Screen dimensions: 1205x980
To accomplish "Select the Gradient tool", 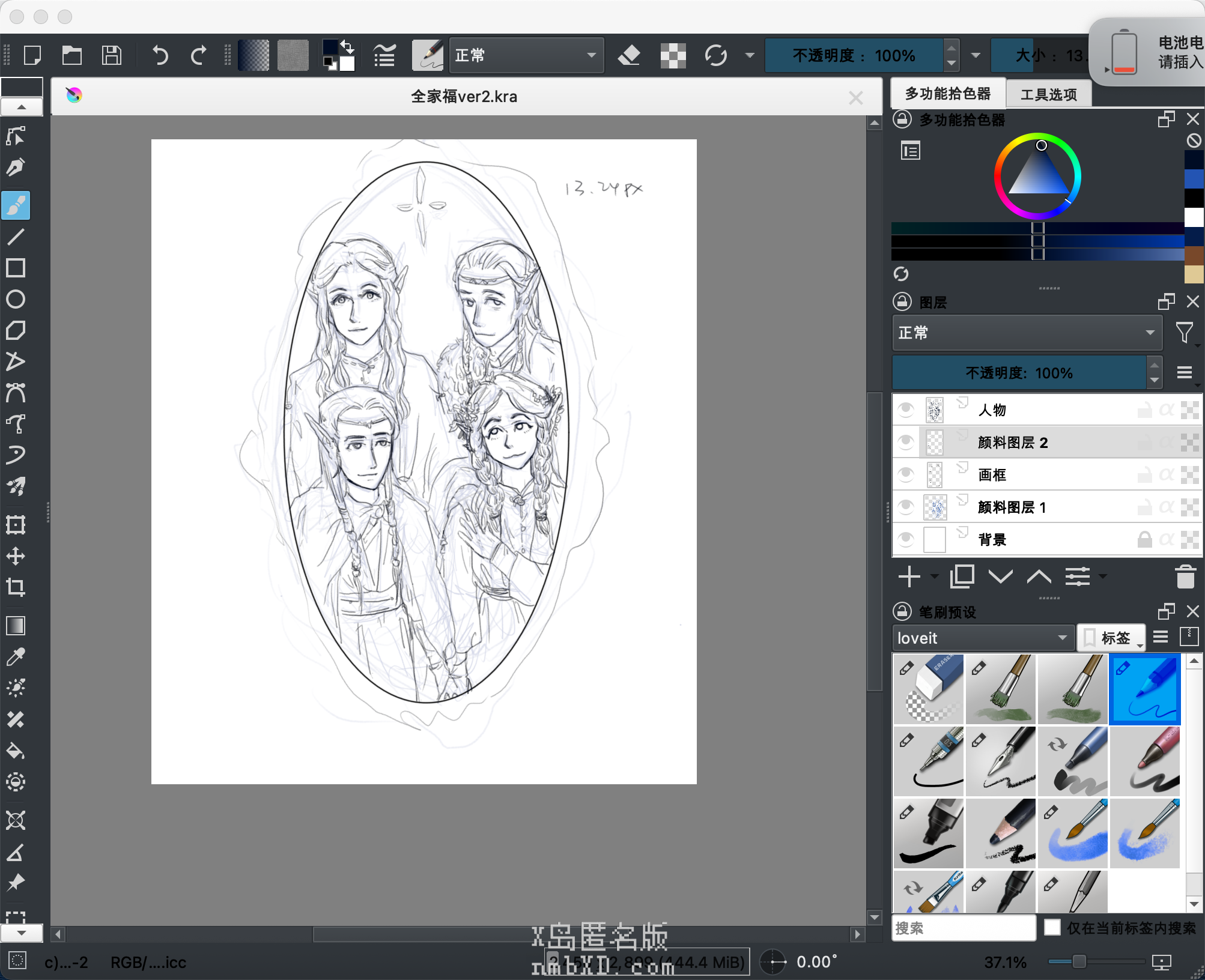I will (x=16, y=626).
